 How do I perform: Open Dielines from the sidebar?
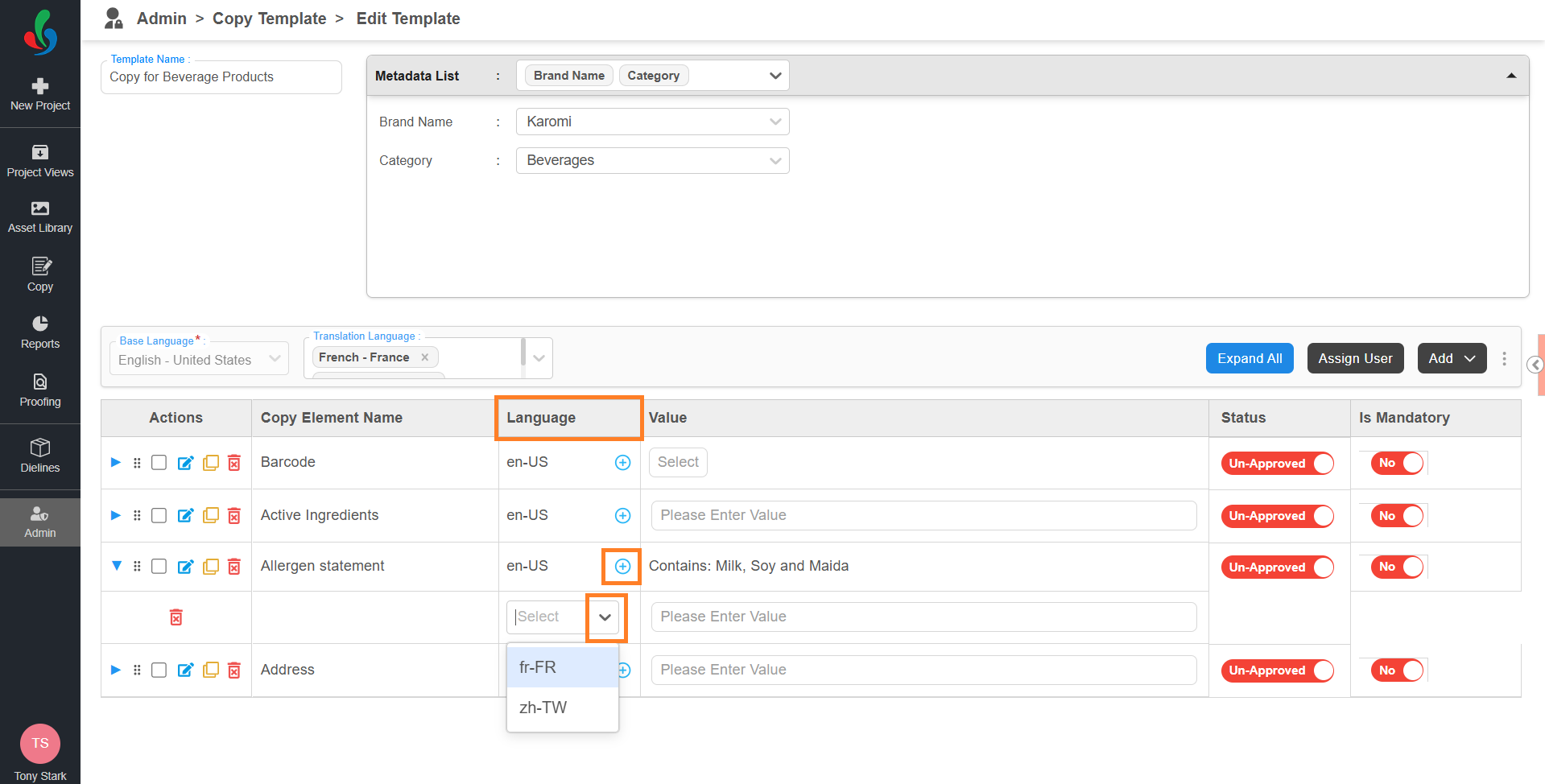tap(40, 456)
